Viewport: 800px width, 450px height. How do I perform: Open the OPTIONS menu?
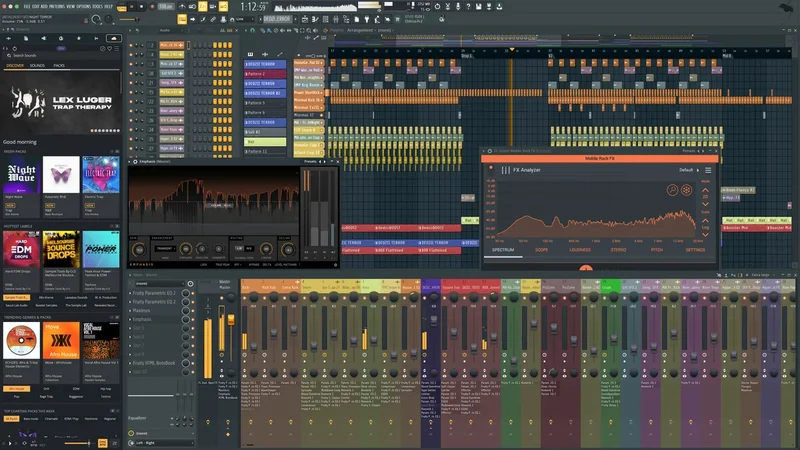pyautogui.click(x=84, y=6)
